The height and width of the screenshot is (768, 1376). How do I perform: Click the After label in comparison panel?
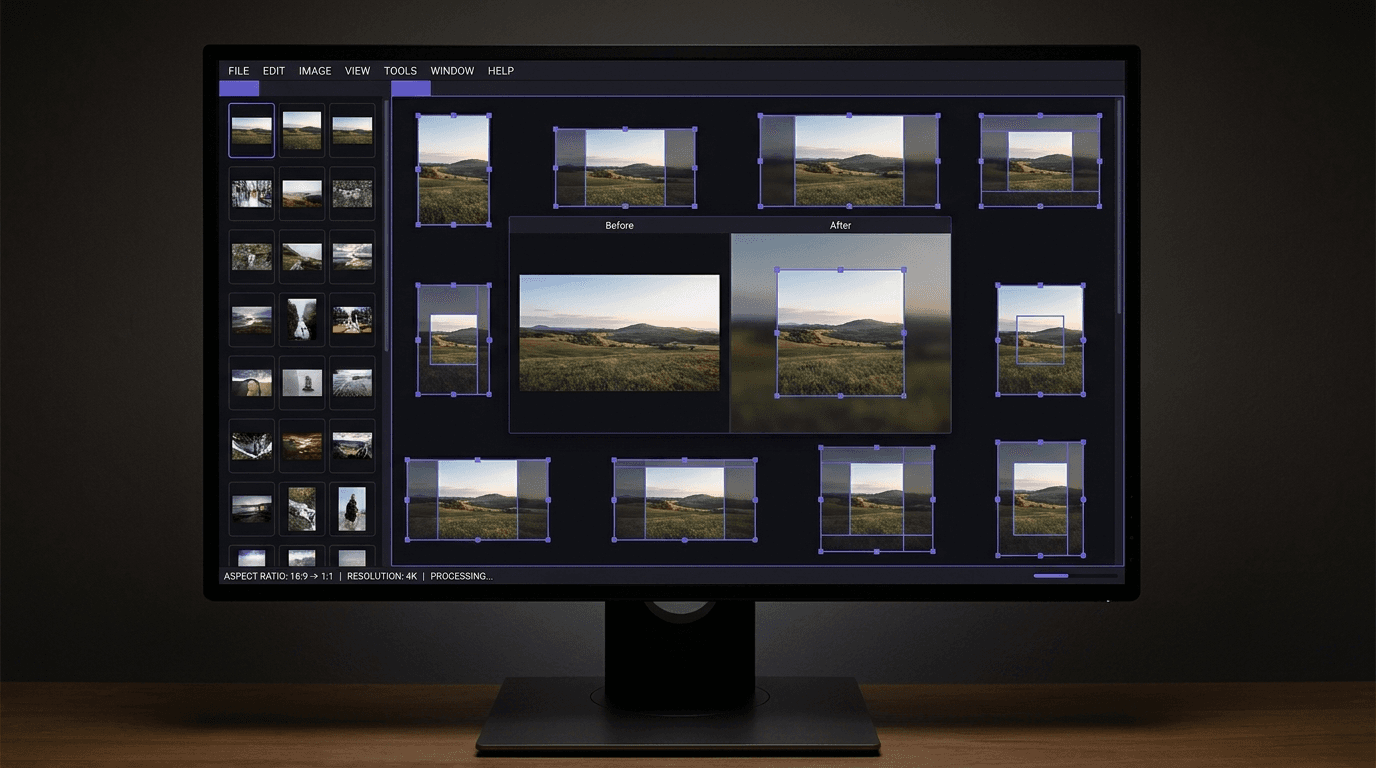point(840,225)
